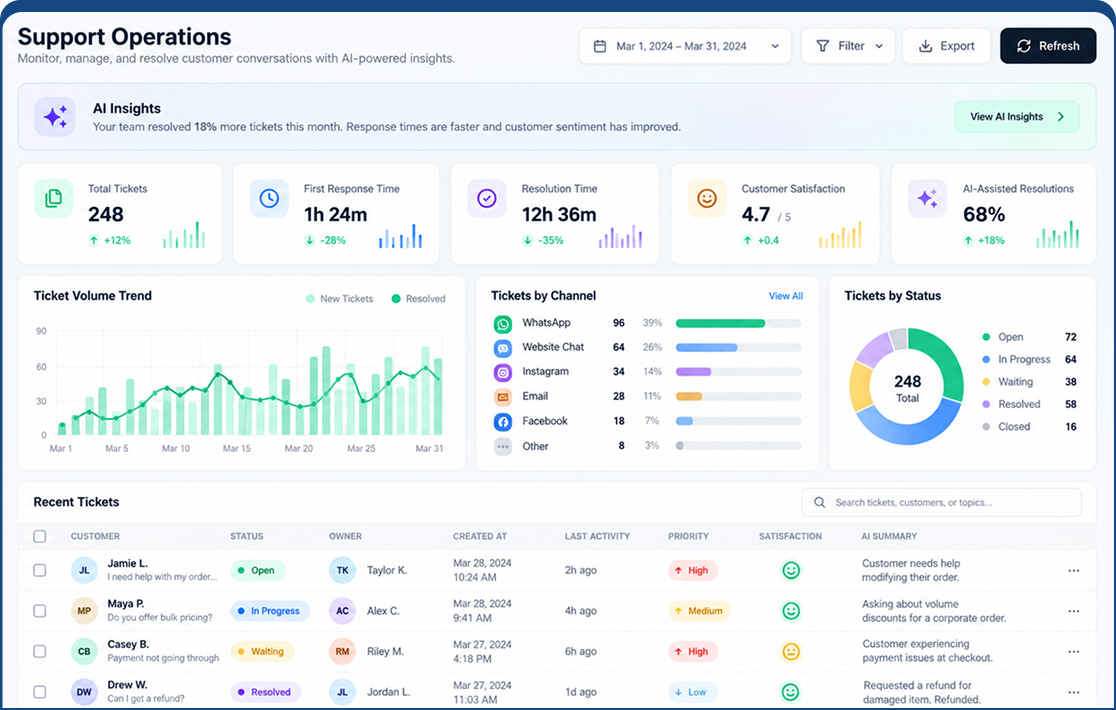Click the RM owner avatar for Riley M.

coord(342,652)
